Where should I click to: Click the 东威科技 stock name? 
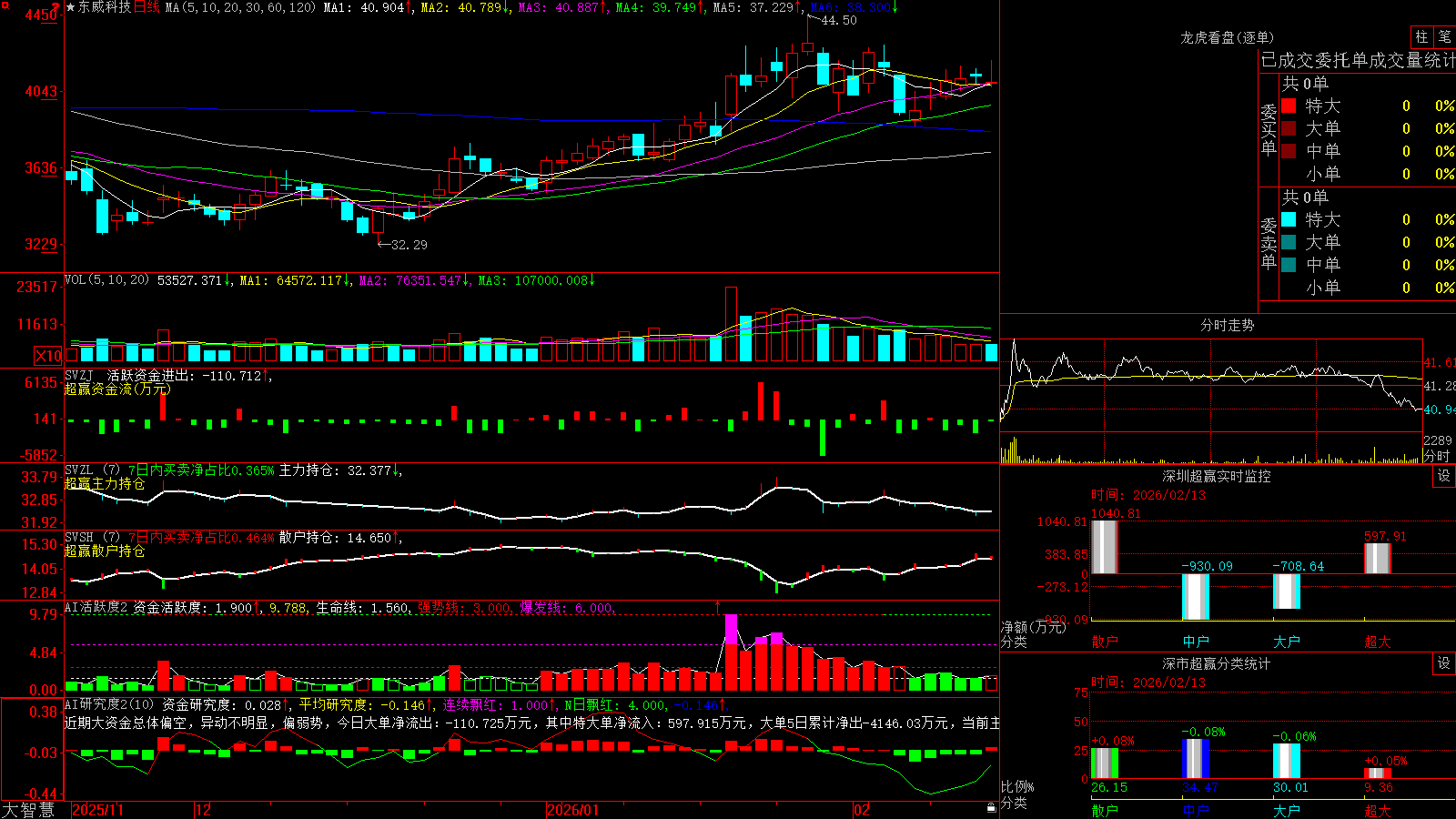pyautogui.click(x=105, y=7)
